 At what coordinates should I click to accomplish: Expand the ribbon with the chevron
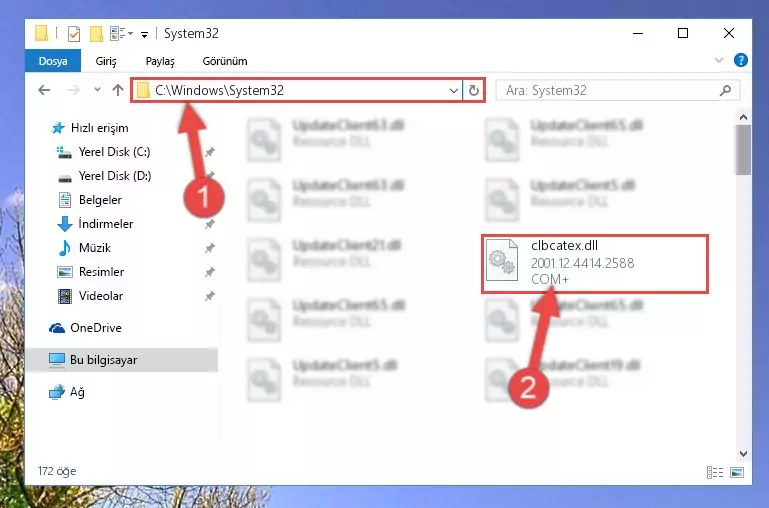click(x=719, y=60)
